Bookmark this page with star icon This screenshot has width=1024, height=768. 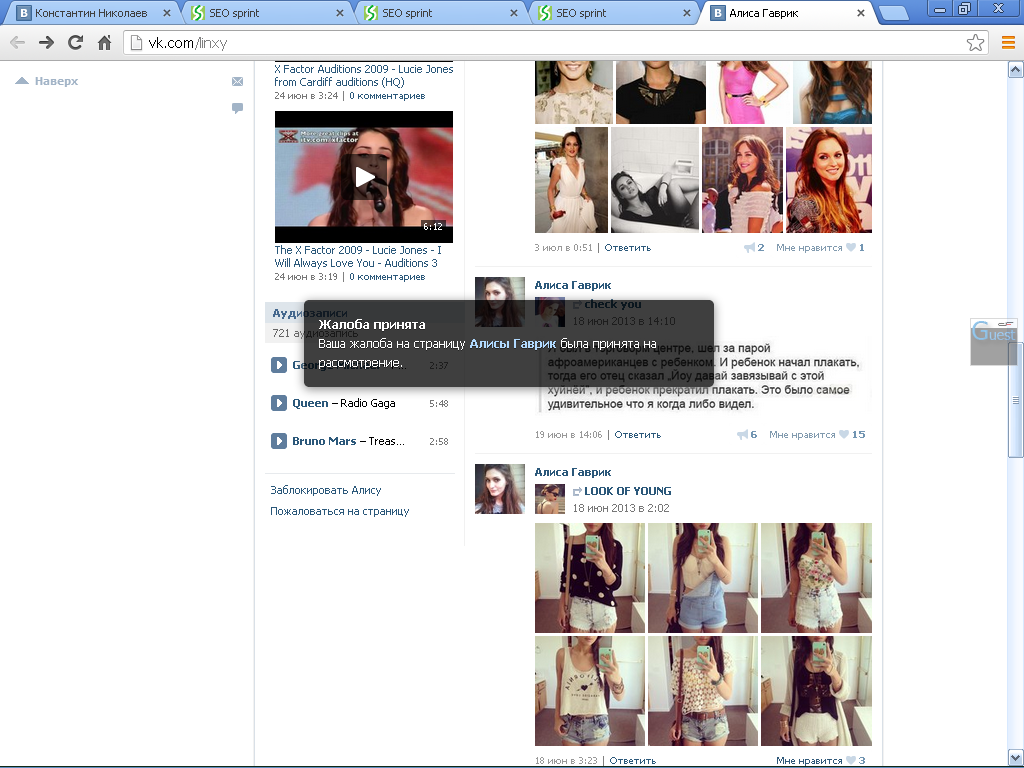coord(975,43)
